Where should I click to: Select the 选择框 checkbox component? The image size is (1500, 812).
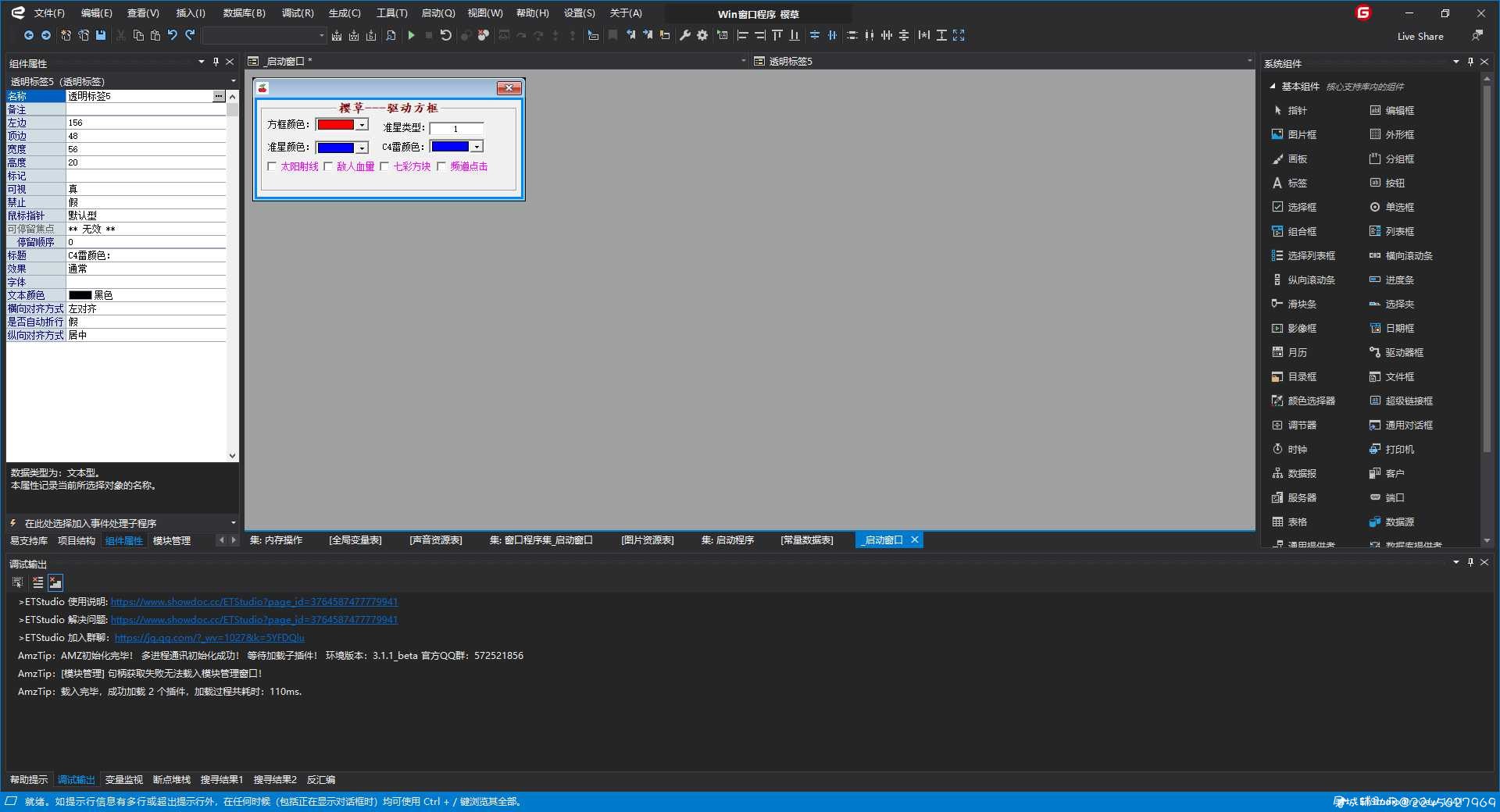click(x=1295, y=207)
